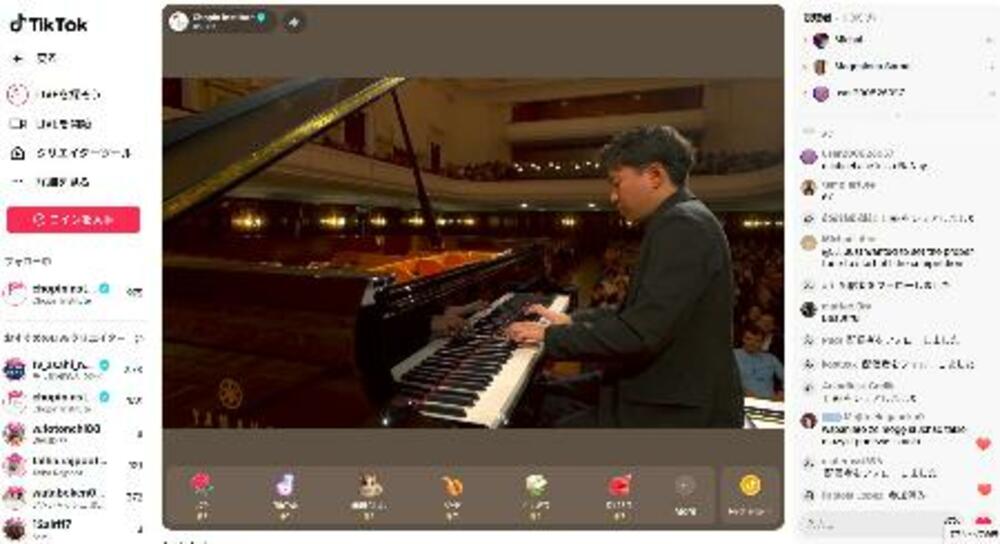Open the top-ranked viewer's avatar
Image resolution: width=1000 pixels, height=544 pixels.
click(821, 40)
